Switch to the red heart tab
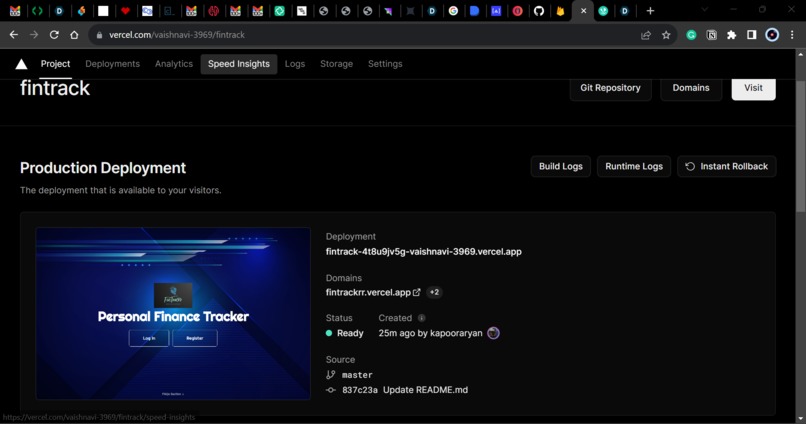The image size is (806, 424). click(125, 11)
